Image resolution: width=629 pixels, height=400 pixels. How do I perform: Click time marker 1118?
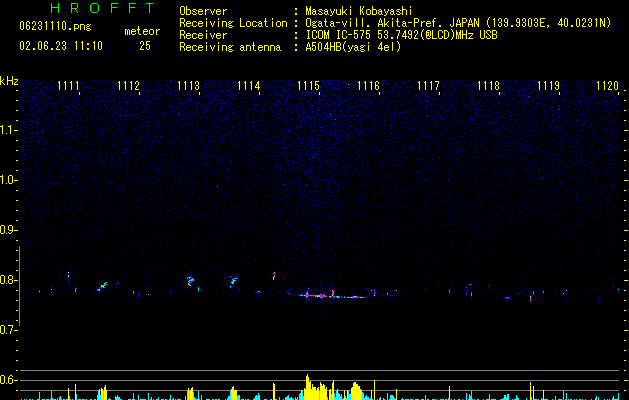tap(489, 86)
